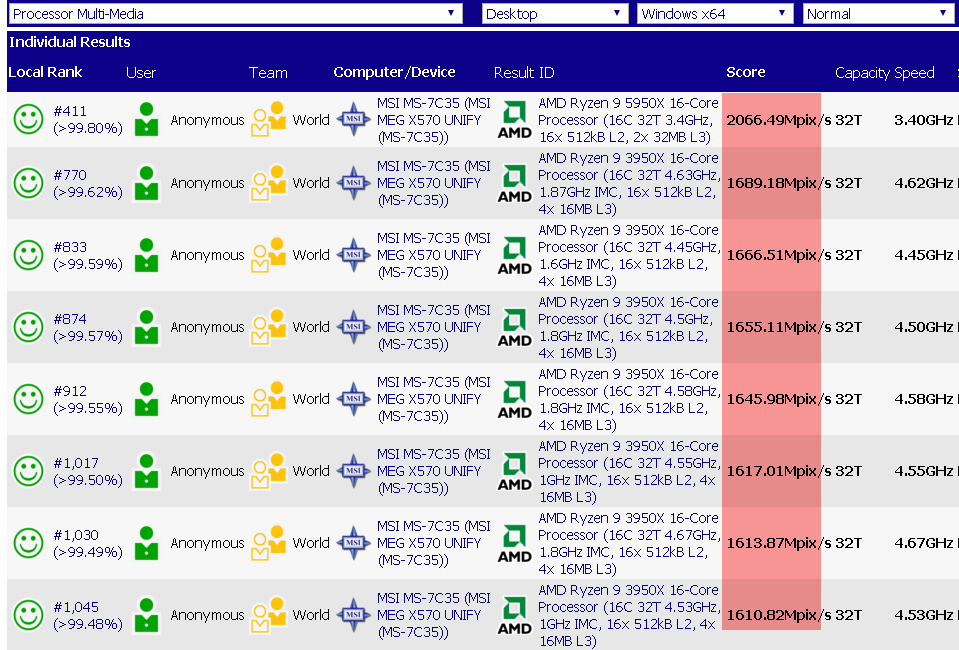Click smiley icon for rank #770

pos(28,183)
